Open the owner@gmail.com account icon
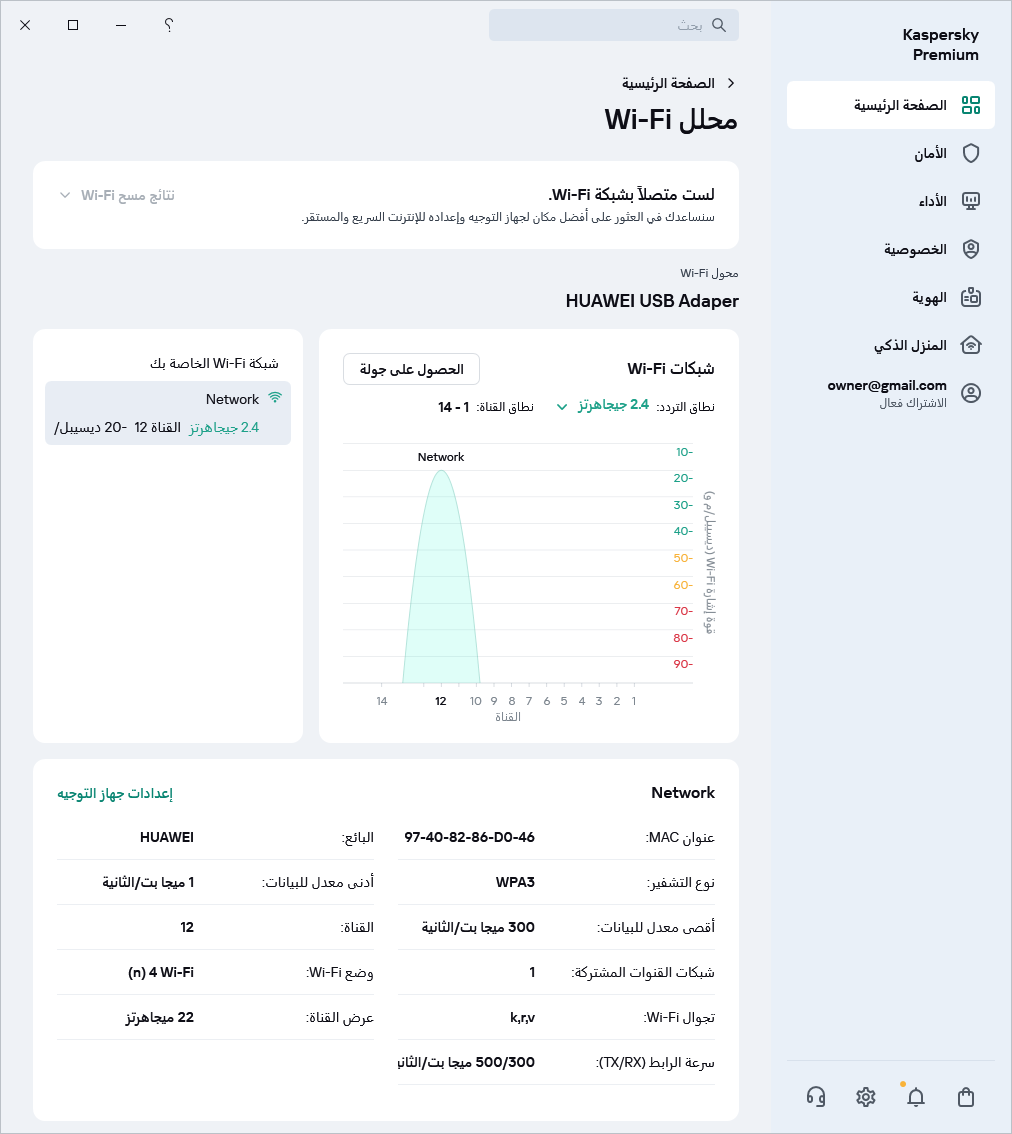This screenshot has height=1134, width=1012. point(971,393)
